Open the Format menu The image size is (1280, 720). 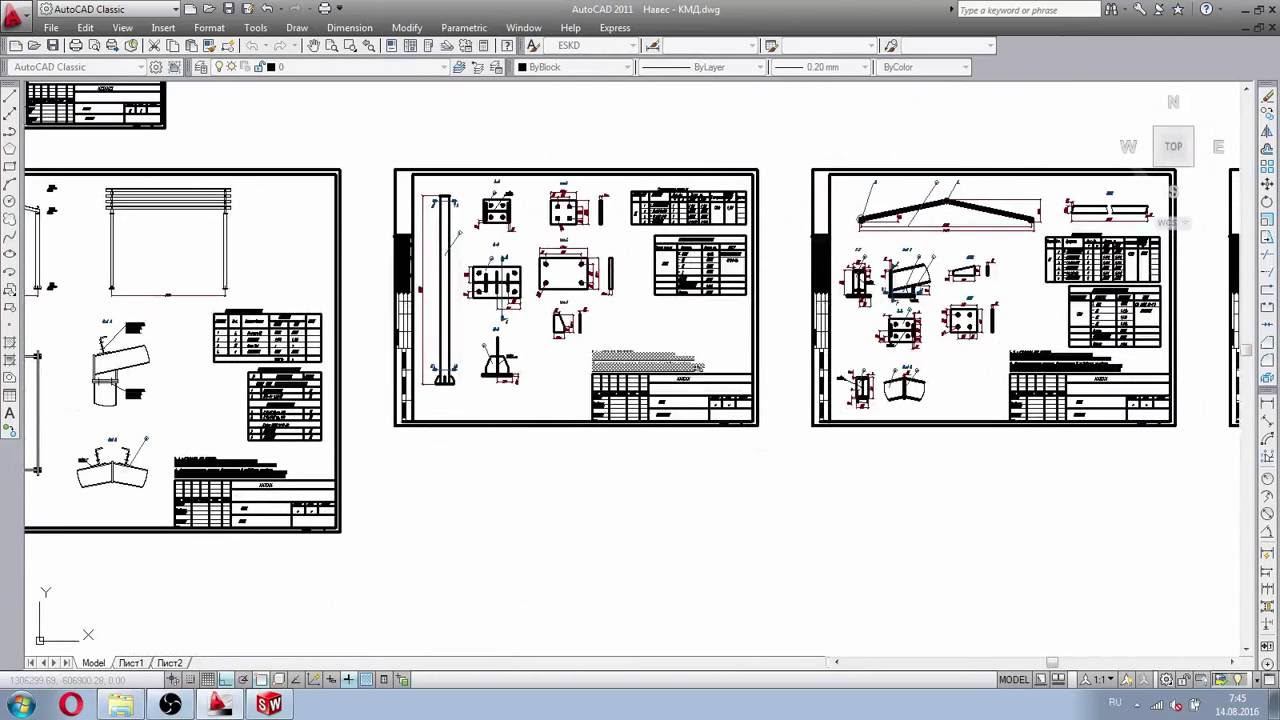pyautogui.click(x=209, y=28)
